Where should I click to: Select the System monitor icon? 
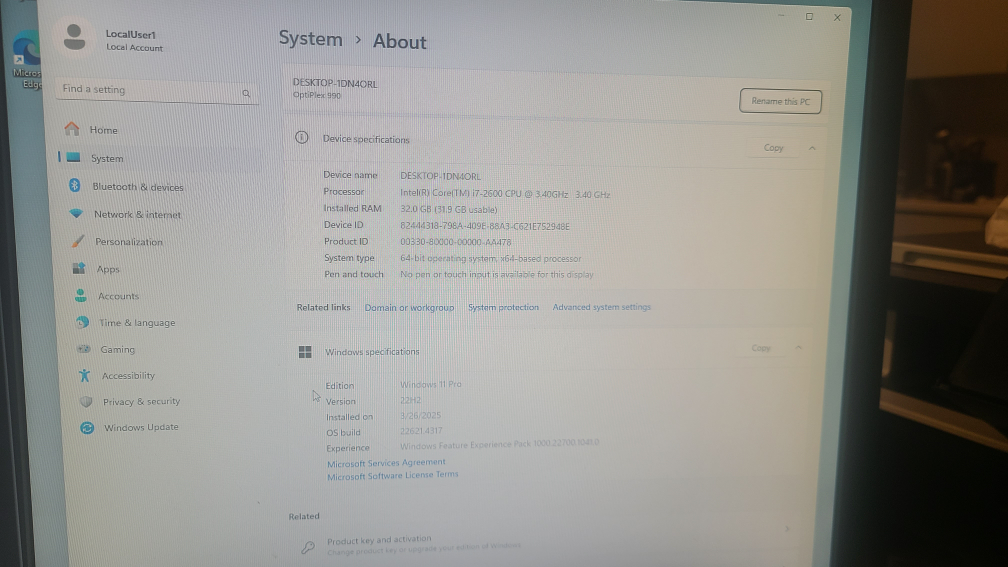click(73, 158)
